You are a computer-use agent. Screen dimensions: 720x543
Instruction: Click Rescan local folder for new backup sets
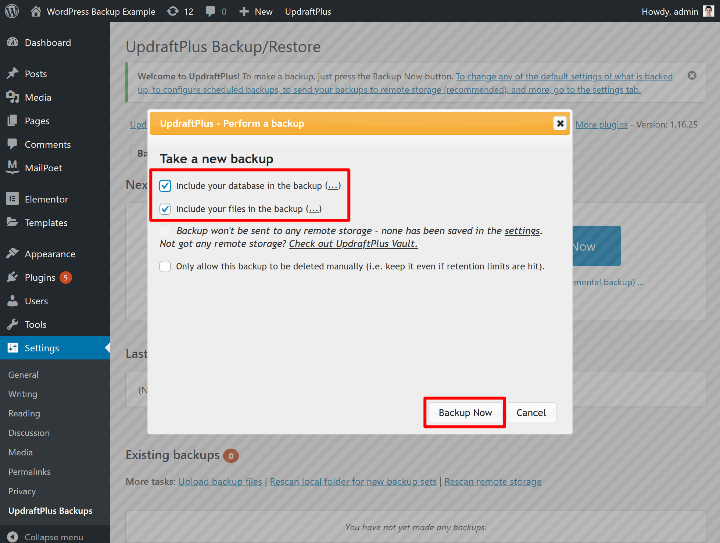coord(353,481)
